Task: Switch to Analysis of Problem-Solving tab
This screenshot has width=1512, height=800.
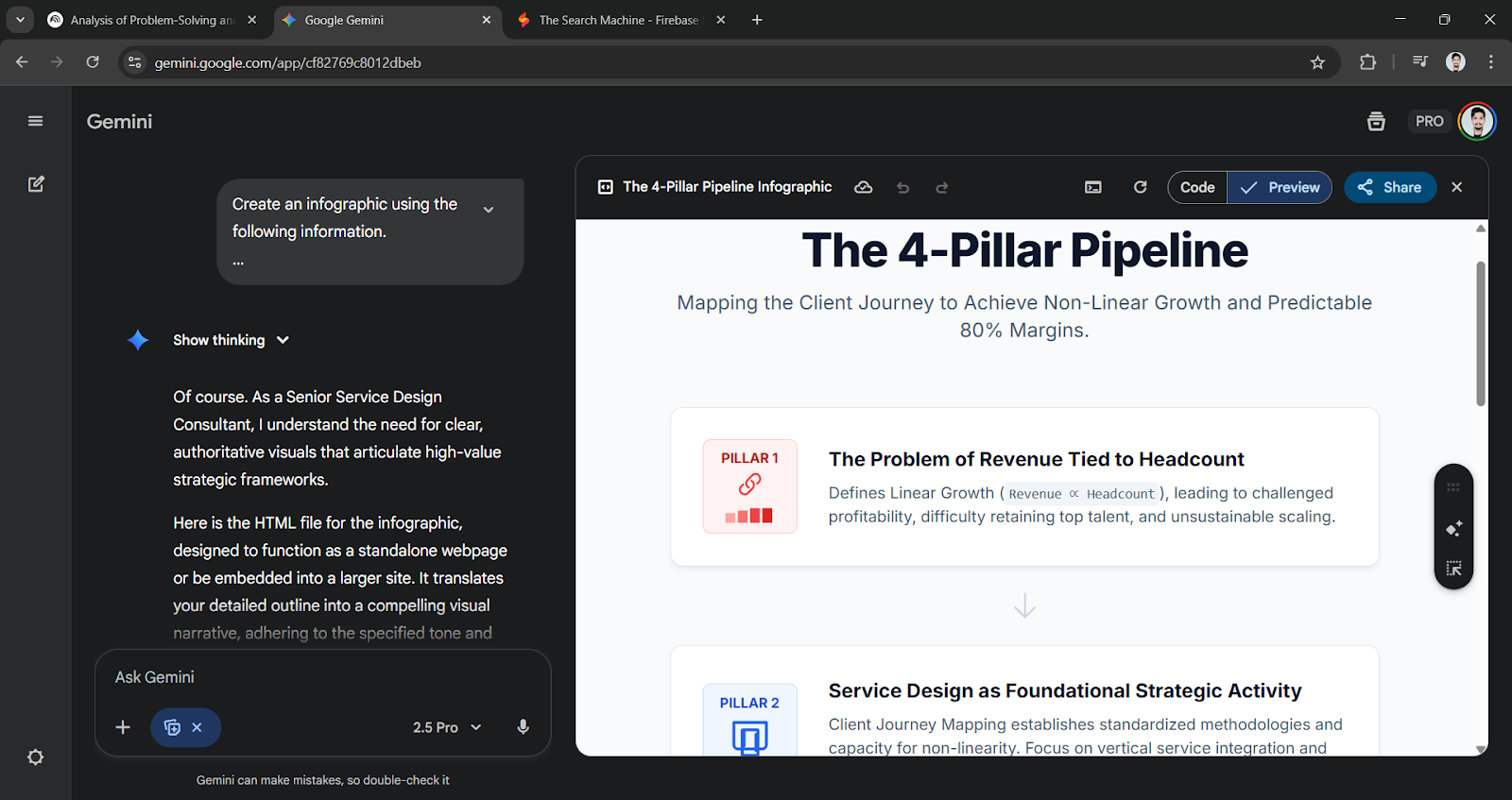Action: coord(151,20)
